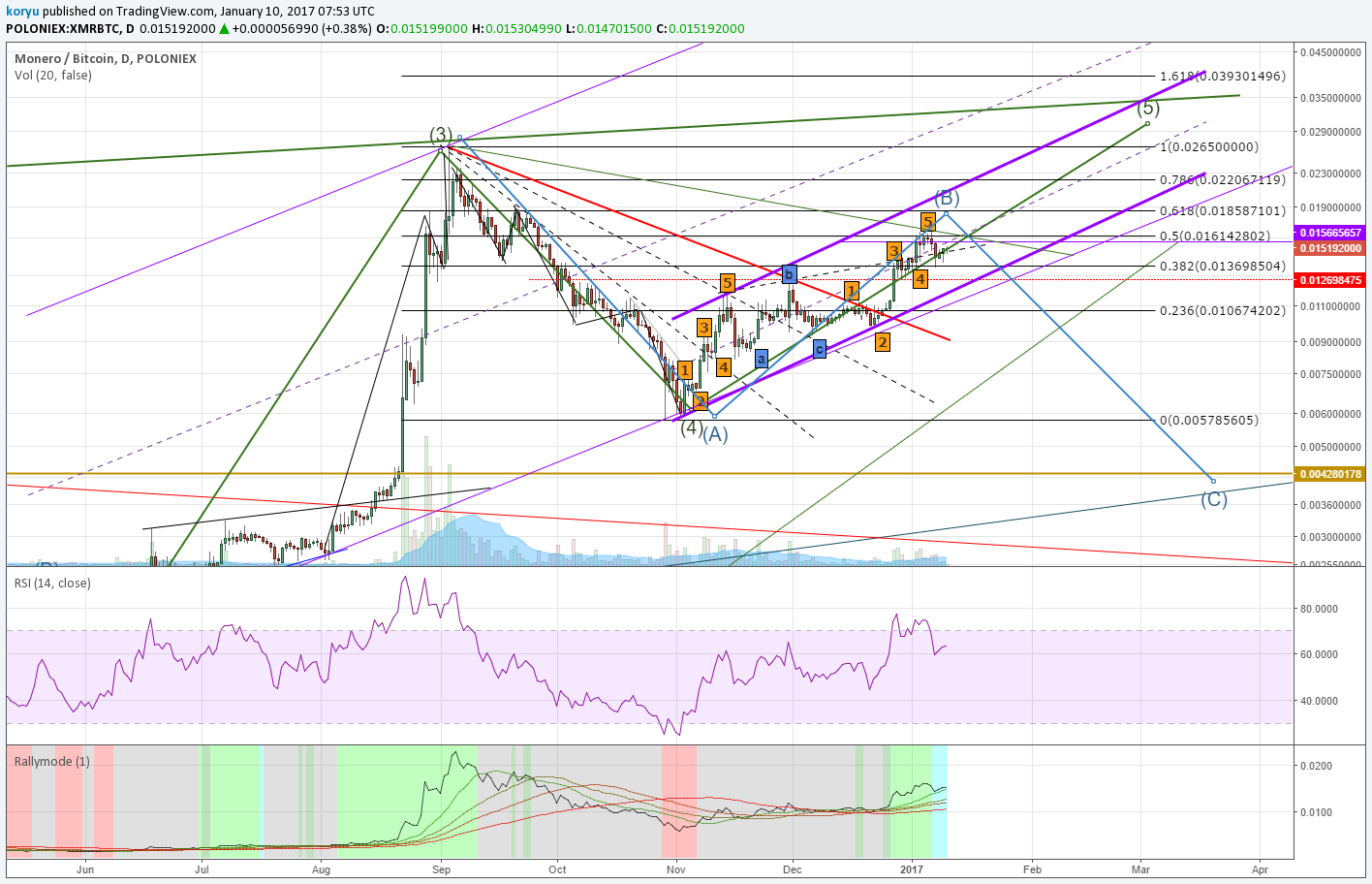
Task: Click the Jul label on the time axis
Action: coord(203,869)
